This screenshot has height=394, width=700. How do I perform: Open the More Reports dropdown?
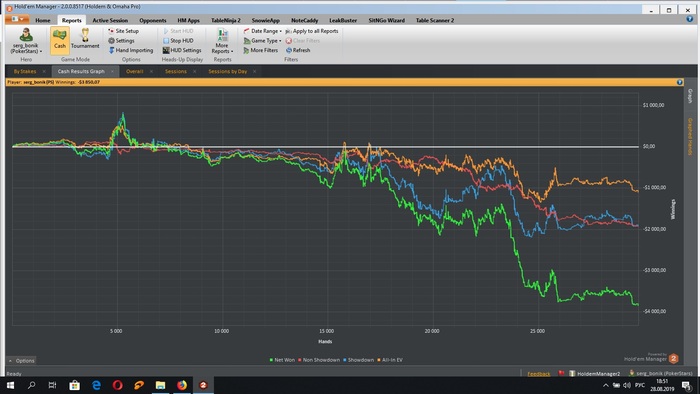pos(222,41)
